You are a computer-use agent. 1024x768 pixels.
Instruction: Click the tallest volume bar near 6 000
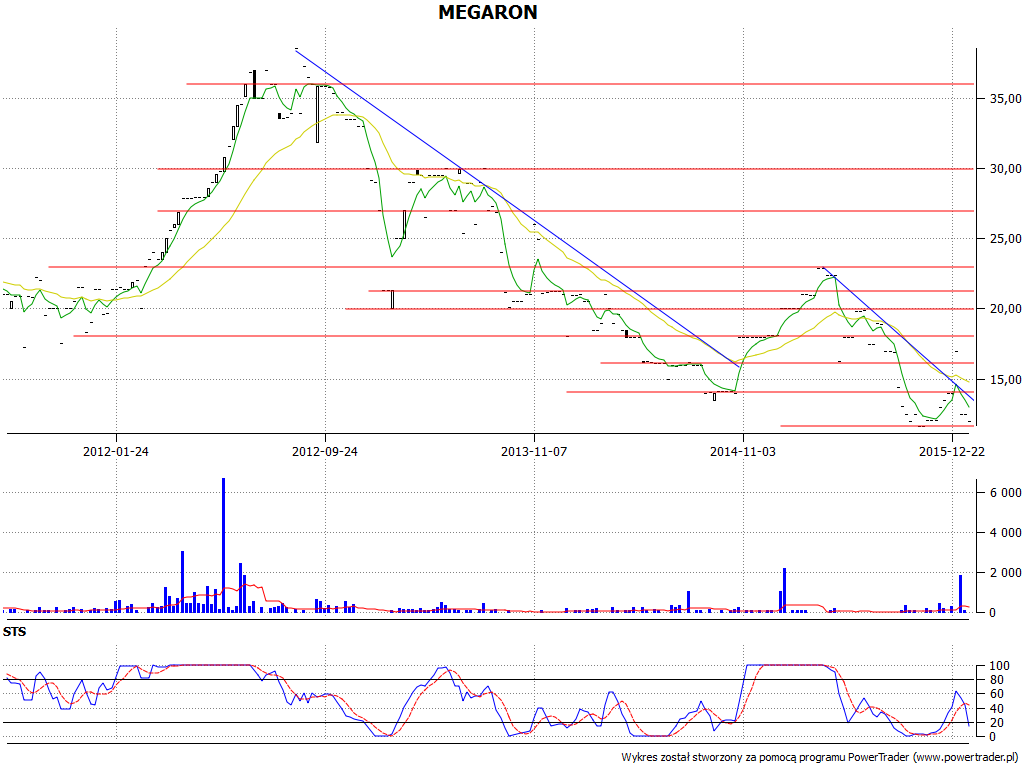click(223, 545)
